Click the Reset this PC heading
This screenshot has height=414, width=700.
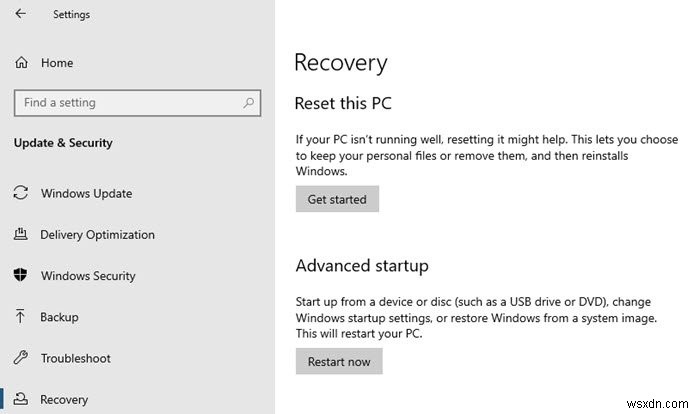[x=343, y=104]
